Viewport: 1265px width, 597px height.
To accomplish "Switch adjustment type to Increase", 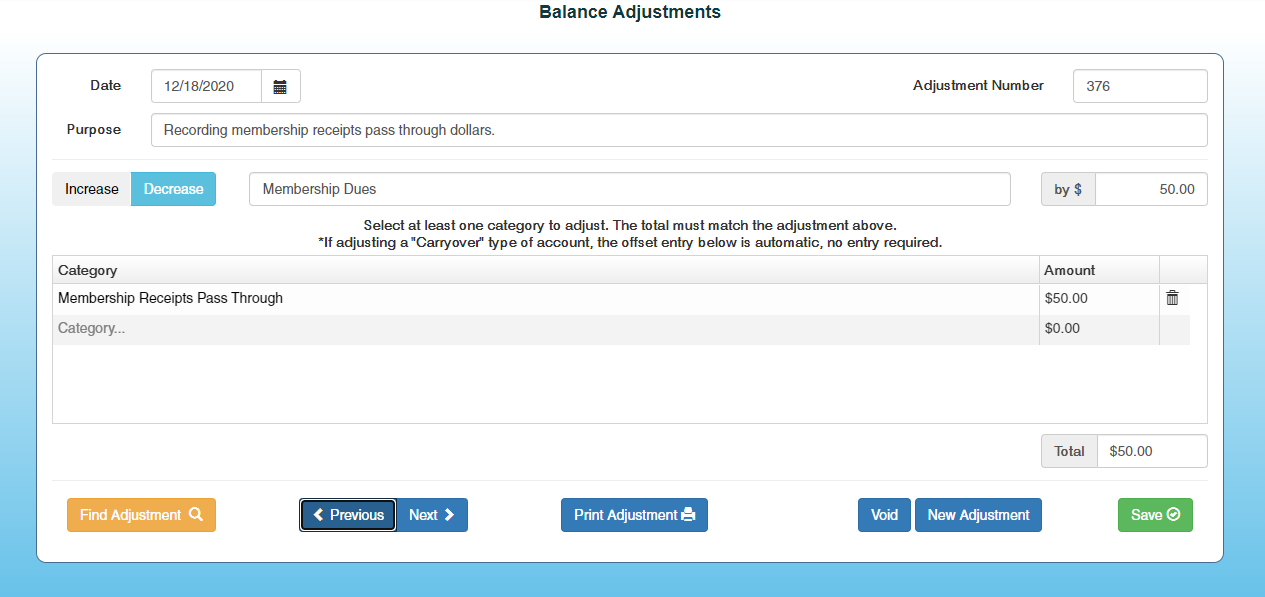I will pyautogui.click(x=92, y=189).
